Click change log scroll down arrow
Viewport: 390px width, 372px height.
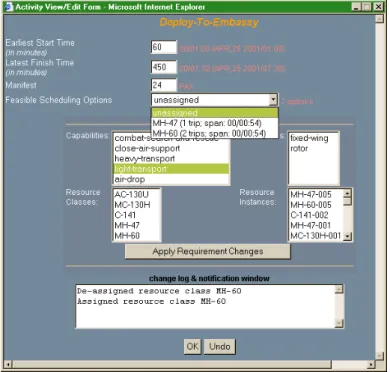[339, 323]
